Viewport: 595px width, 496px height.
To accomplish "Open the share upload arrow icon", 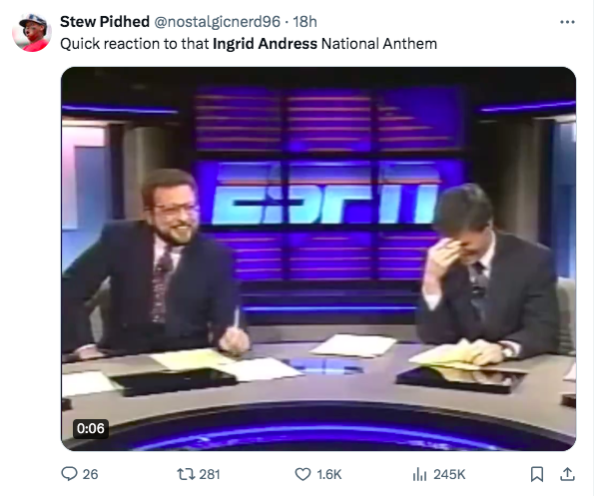I will pos(567,474).
